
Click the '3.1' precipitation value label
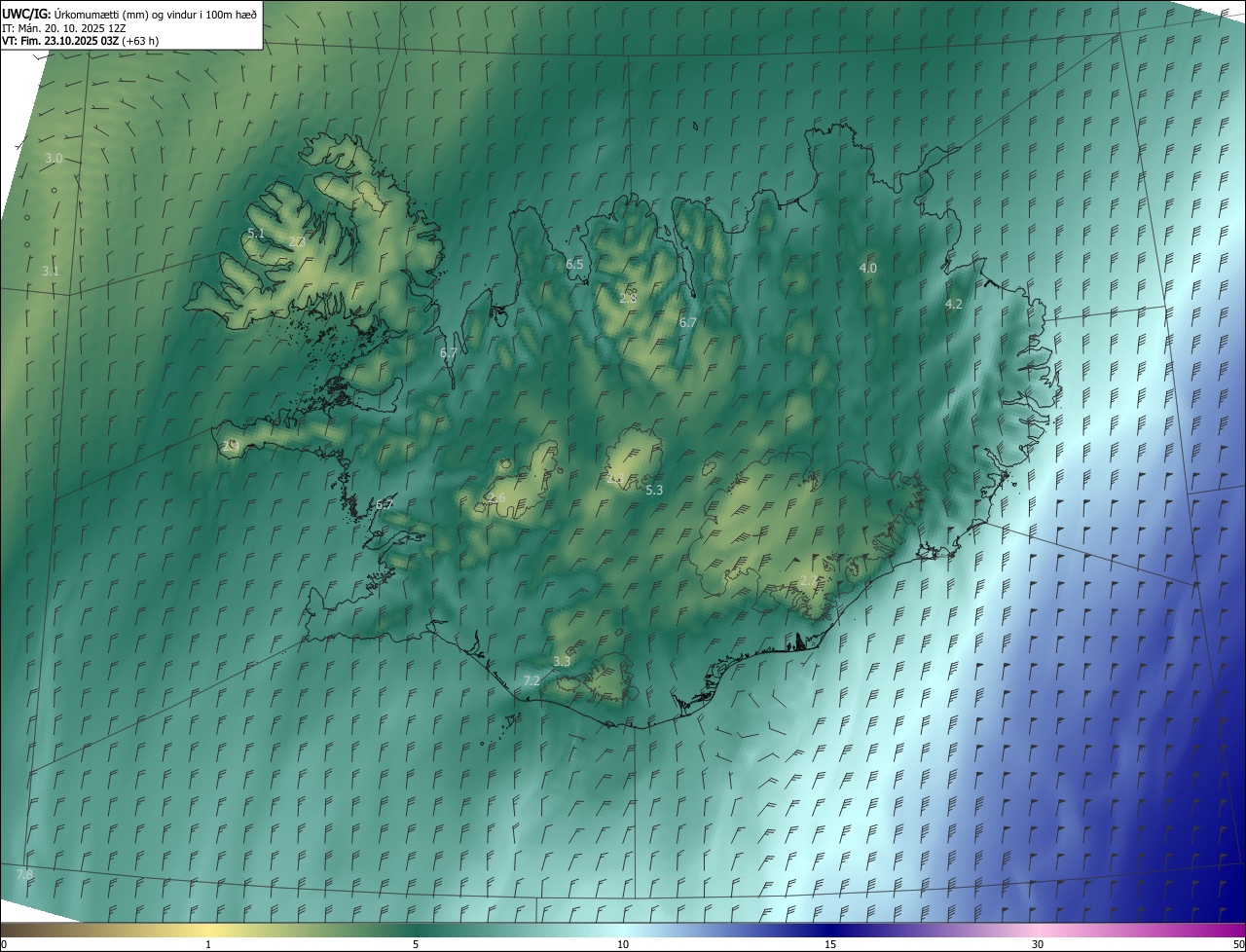click(51, 271)
